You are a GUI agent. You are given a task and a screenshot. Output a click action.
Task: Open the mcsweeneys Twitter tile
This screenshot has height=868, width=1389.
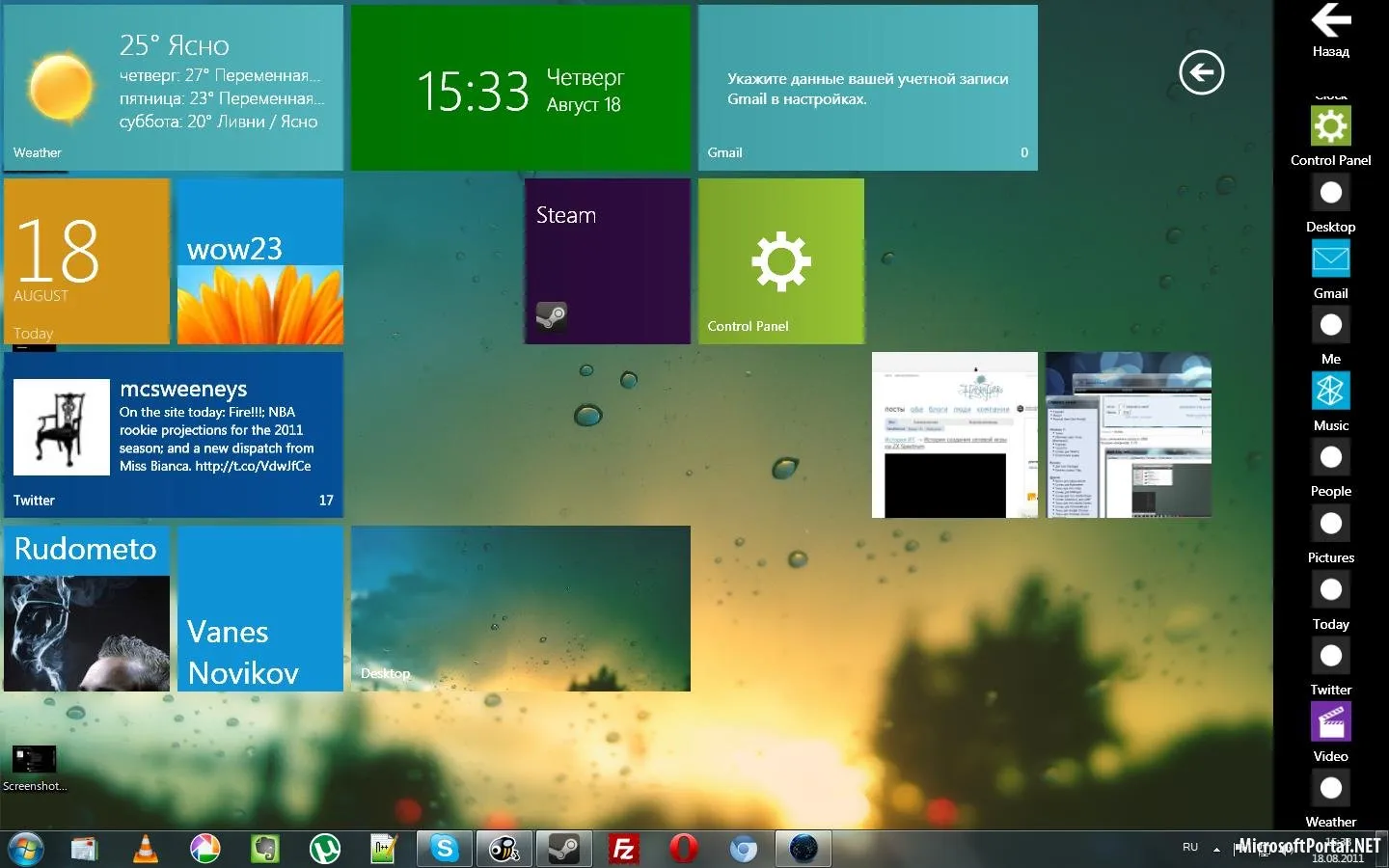click(x=174, y=435)
